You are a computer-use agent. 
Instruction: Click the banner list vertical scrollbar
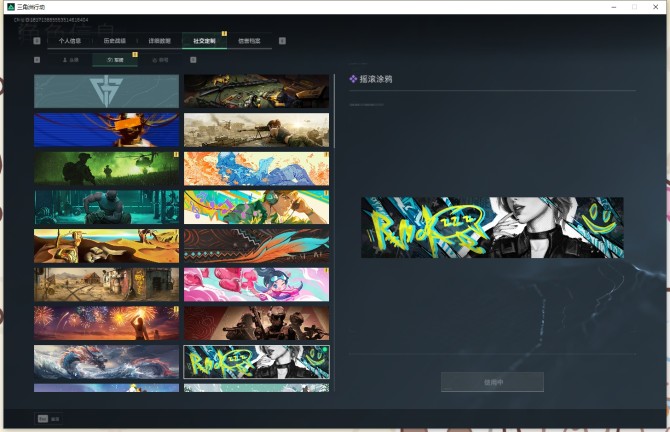pyautogui.click(x=334, y=112)
